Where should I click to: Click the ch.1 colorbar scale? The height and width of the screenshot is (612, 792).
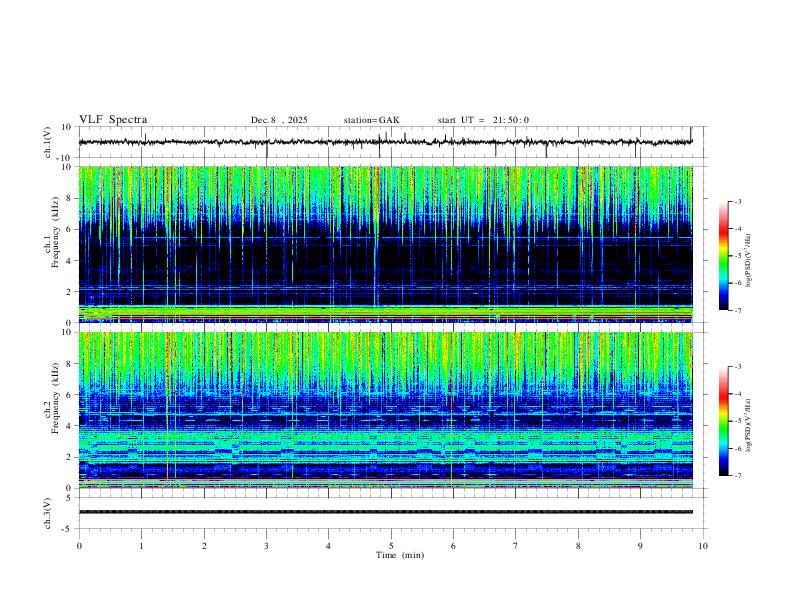coord(723,256)
